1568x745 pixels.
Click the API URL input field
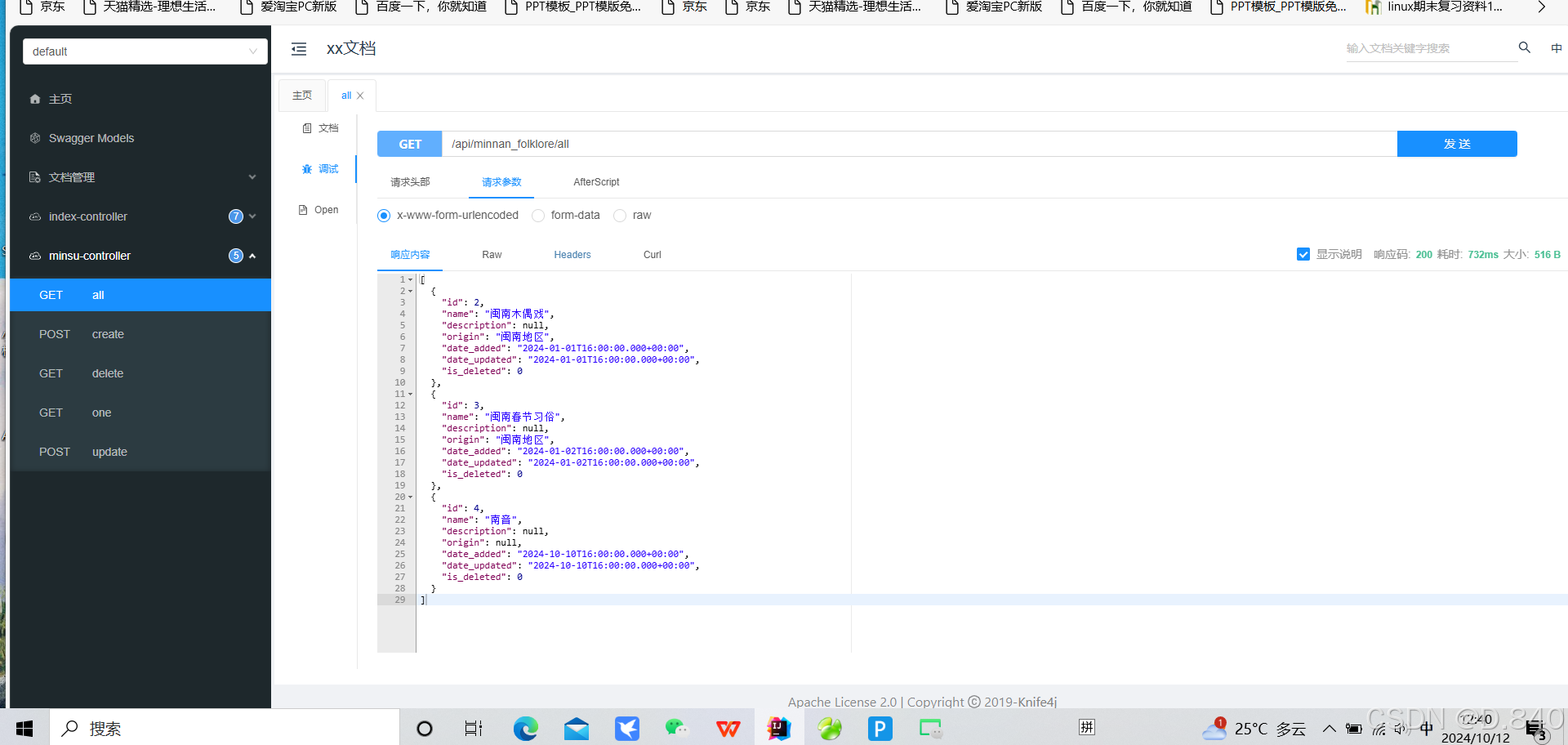(817, 143)
